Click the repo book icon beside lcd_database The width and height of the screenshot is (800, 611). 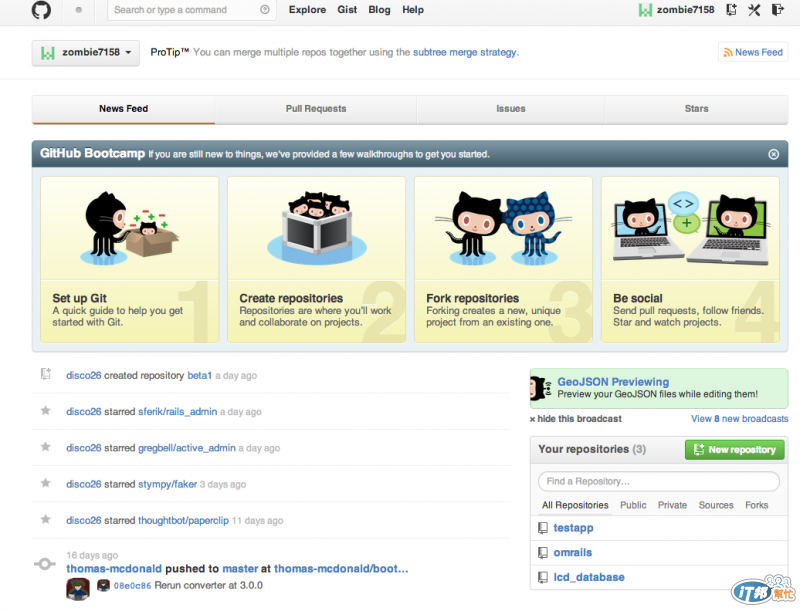click(543, 577)
